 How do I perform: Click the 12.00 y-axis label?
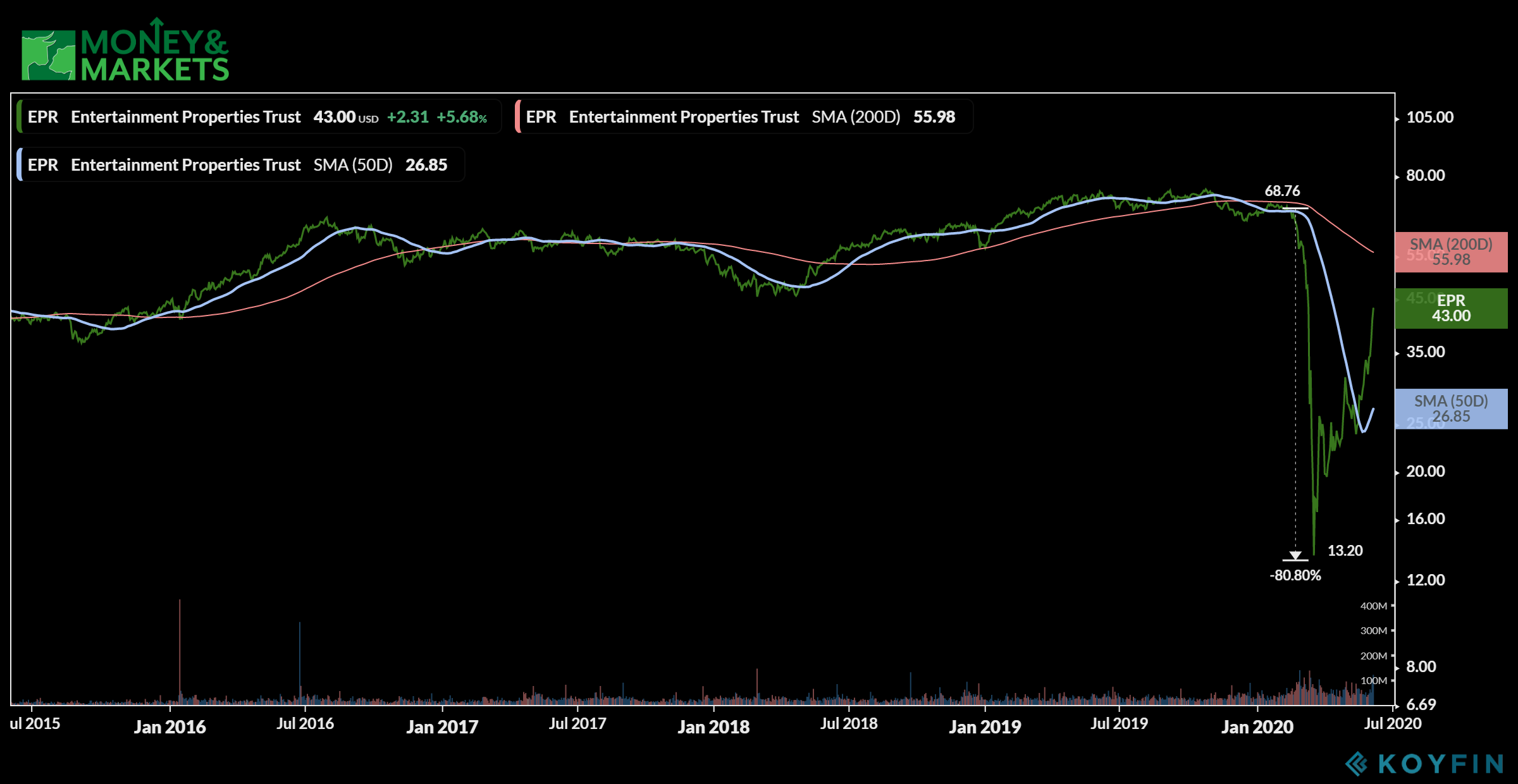tap(1426, 580)
